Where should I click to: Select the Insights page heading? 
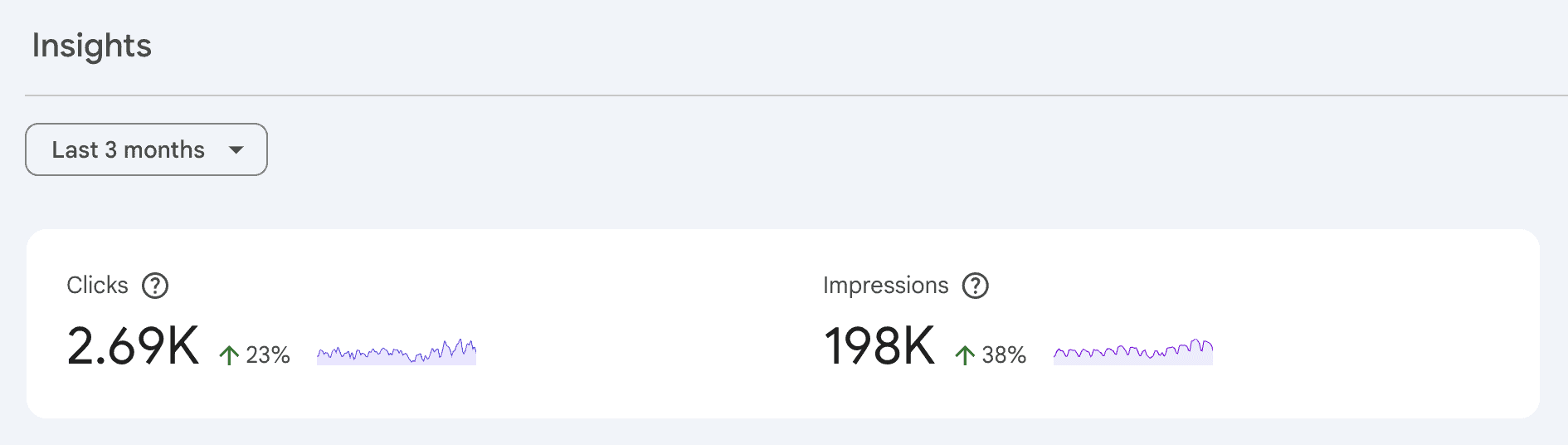[x=92, y=46]
